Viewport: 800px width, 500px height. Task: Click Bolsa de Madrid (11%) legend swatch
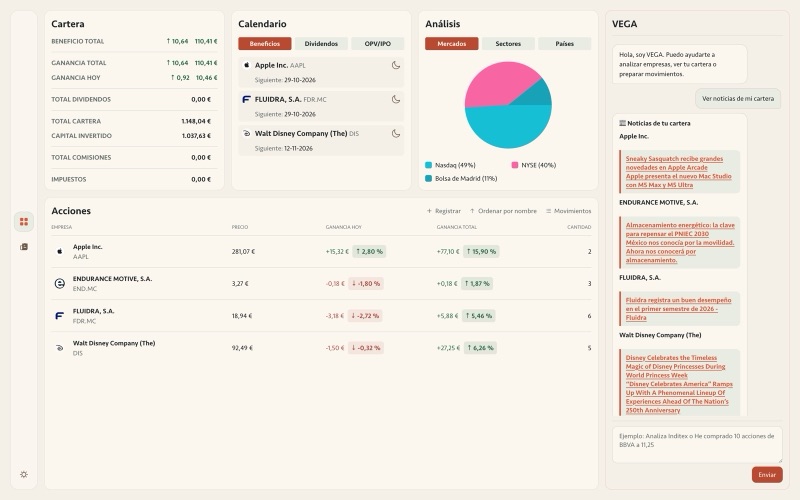pos(429,179)
